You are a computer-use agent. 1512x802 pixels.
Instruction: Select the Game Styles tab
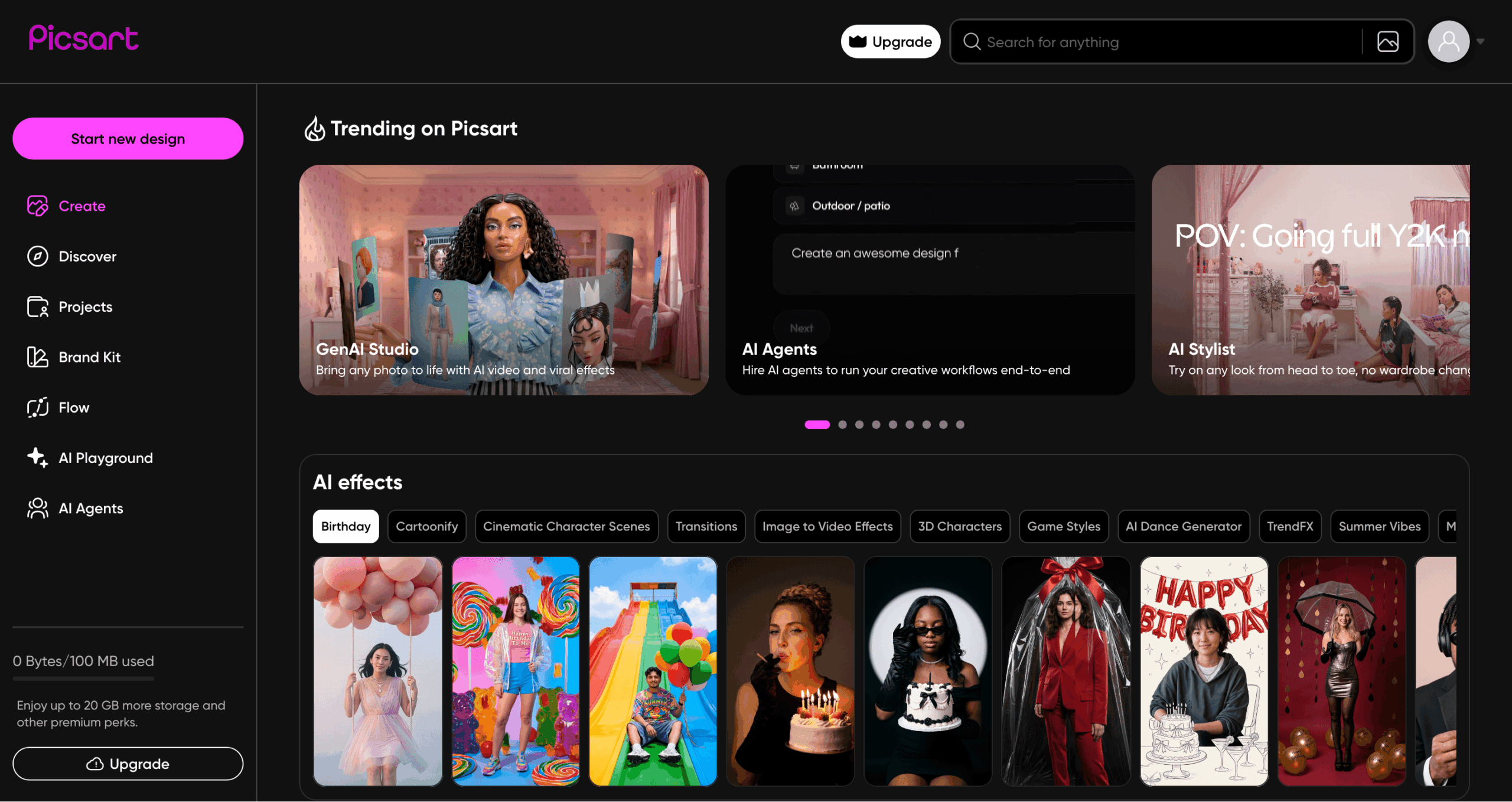(1063, 526)
